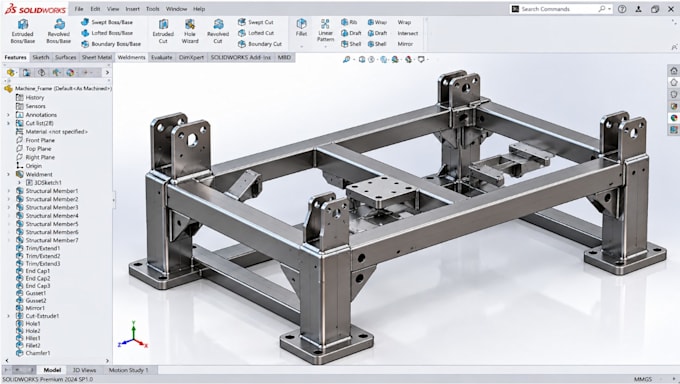Open the DisplayManager tab icon
This screenshot has height=384, width=680.
point(70,72)
